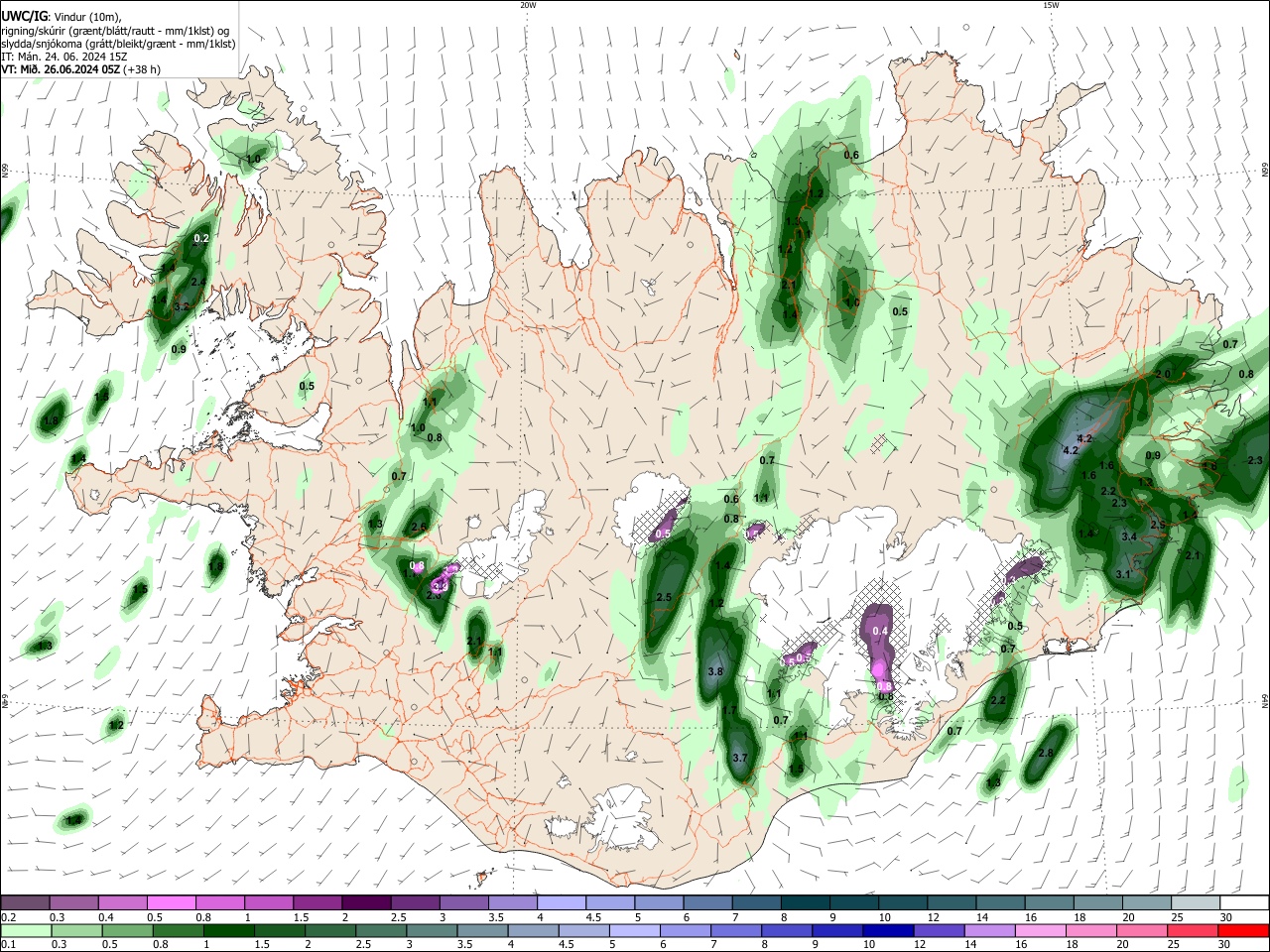
Task: Click the dull mauve 0.2 snow scale swatch
Action: click(x=26, y=902)
